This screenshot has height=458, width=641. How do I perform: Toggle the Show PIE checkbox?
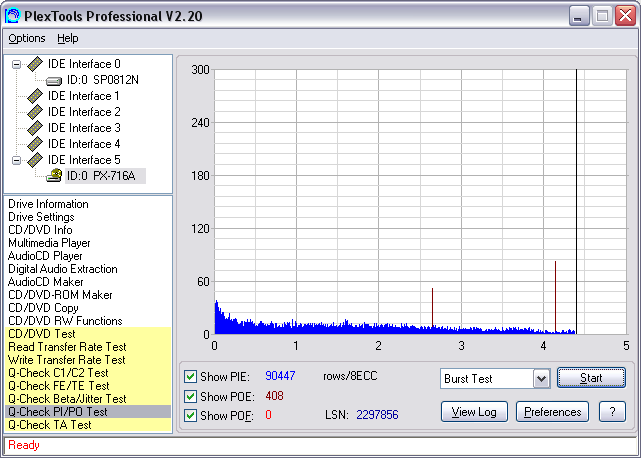190,376
